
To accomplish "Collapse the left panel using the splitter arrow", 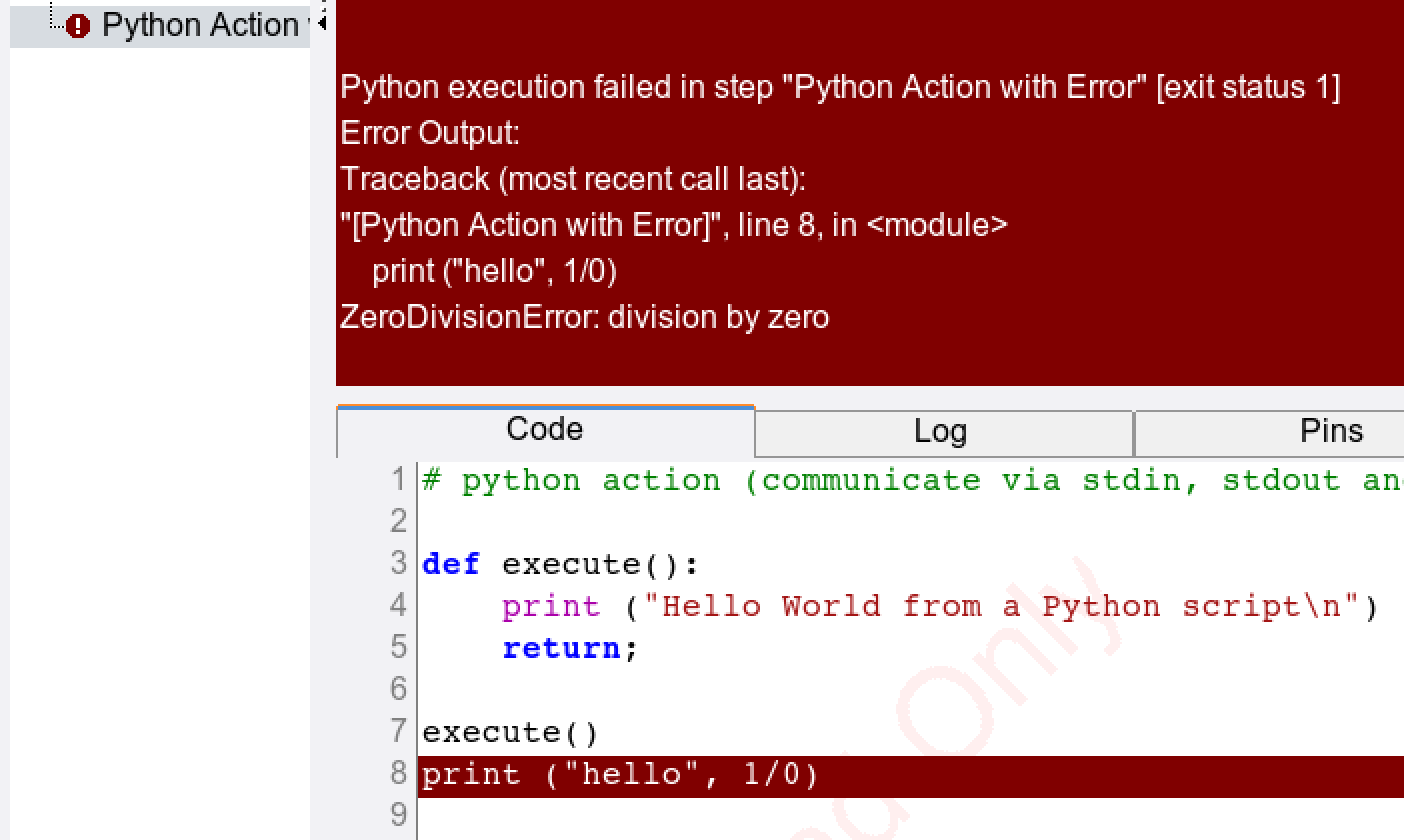I will pyautogui.click(x=322, y=22).
